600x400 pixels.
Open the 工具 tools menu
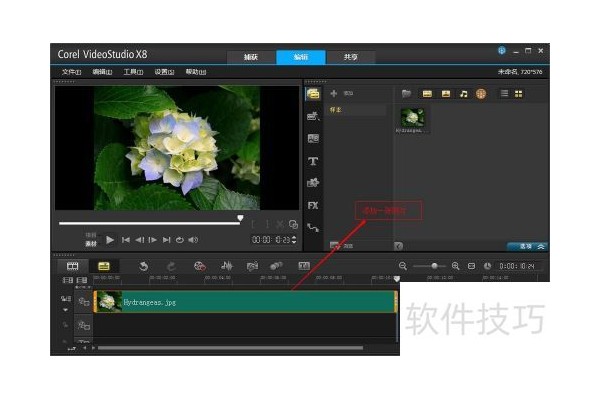(133, 72)
